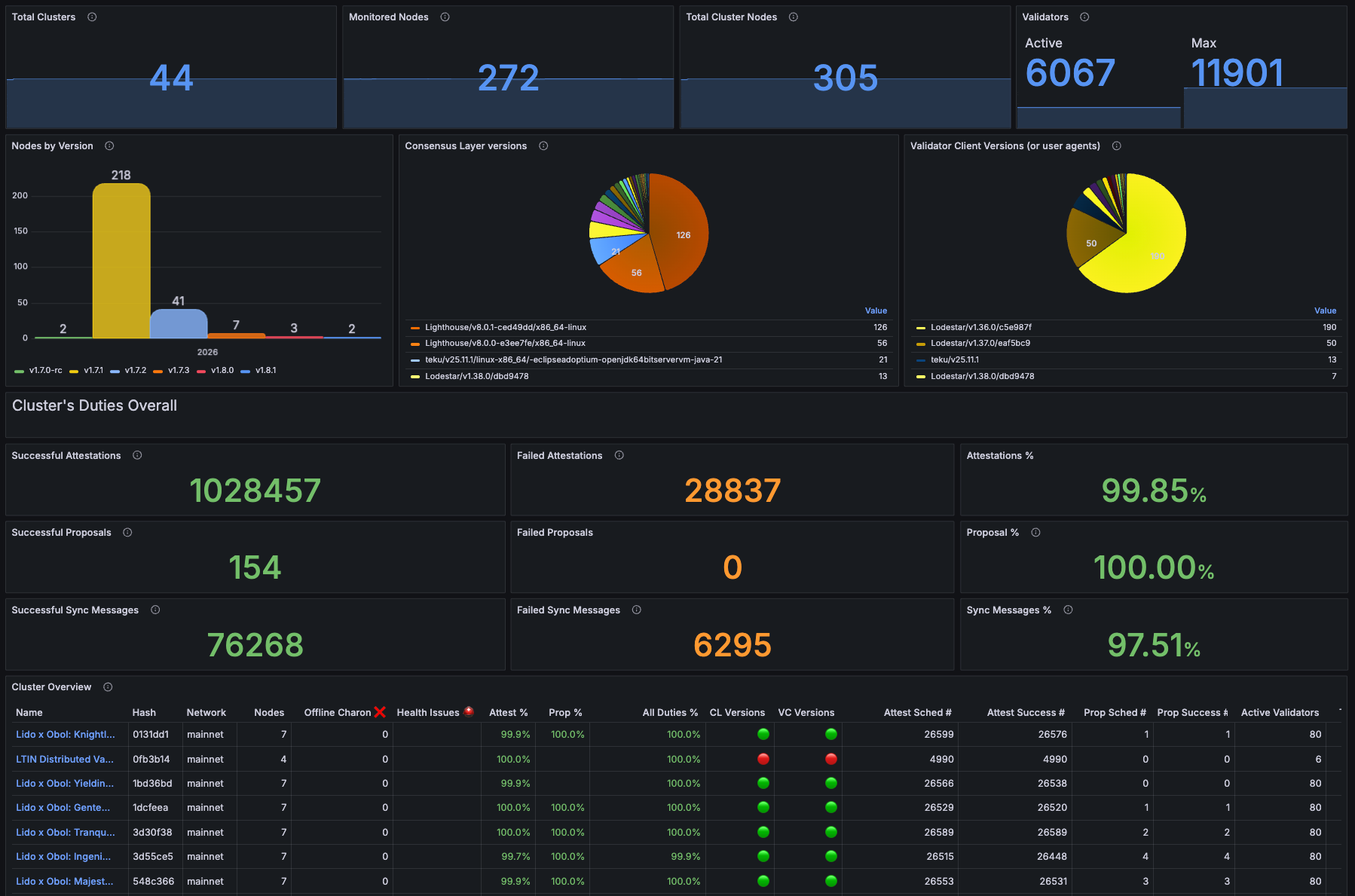Sort Consensus Layer legend by Value header
This screenshot has height=896, width=1355.
pos(876,310)
